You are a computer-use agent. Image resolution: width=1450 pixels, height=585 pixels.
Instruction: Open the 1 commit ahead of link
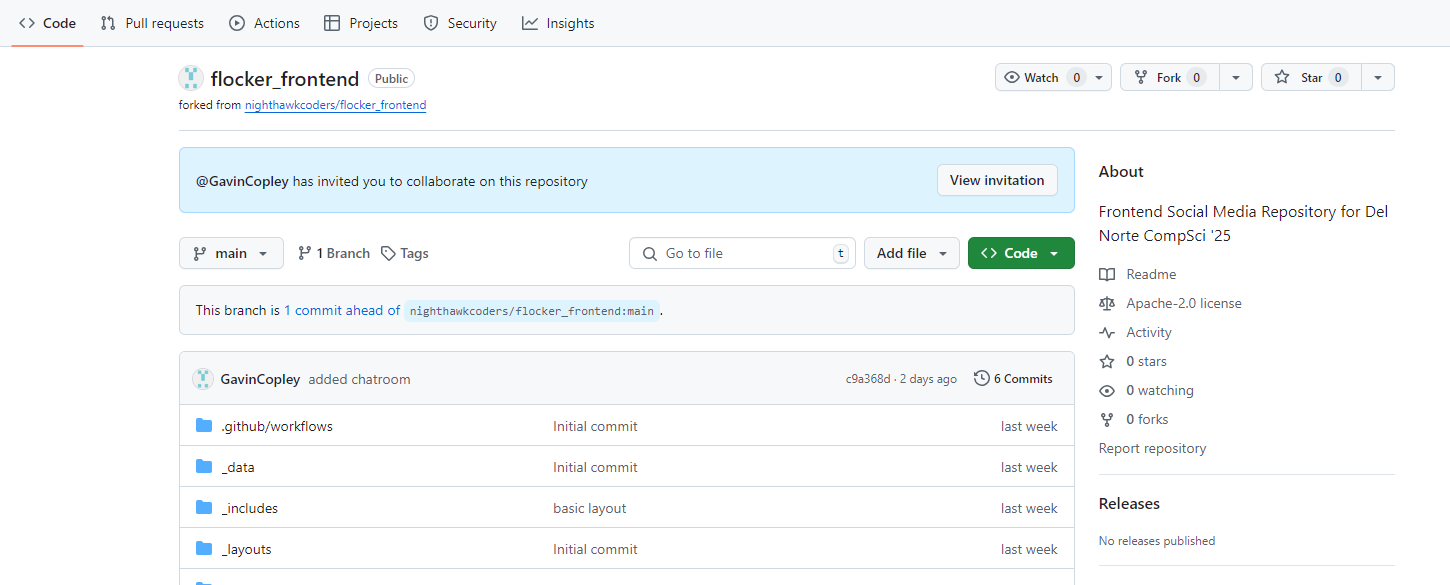[342, 310]
